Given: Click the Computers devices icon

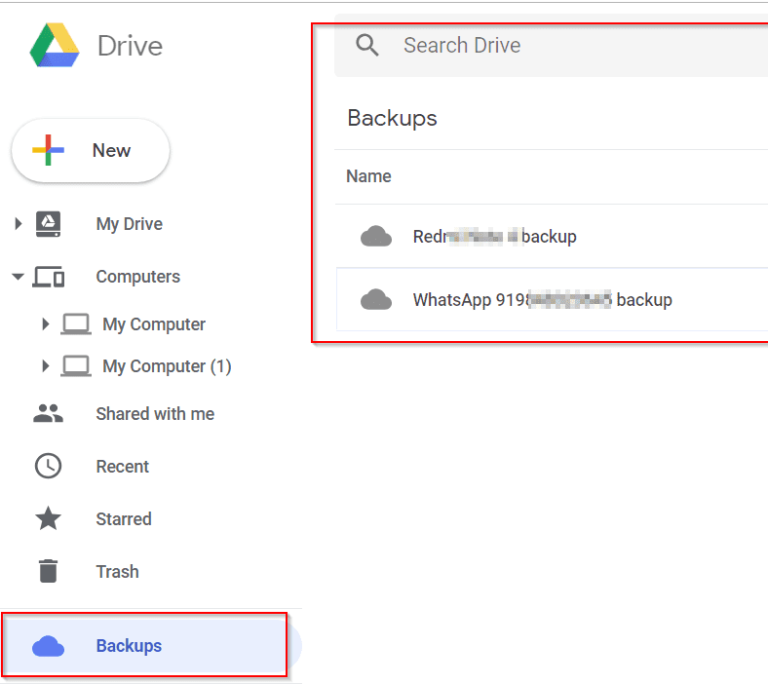Looking at the screenshot, I should (x=48, y=277).
